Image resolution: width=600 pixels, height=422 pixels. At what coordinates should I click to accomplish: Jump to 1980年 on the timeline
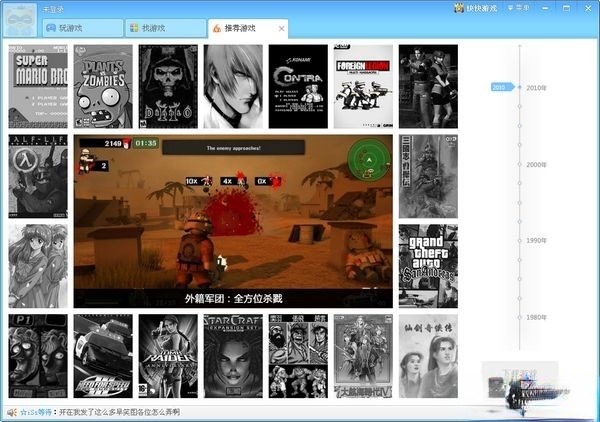click(536, 317)
